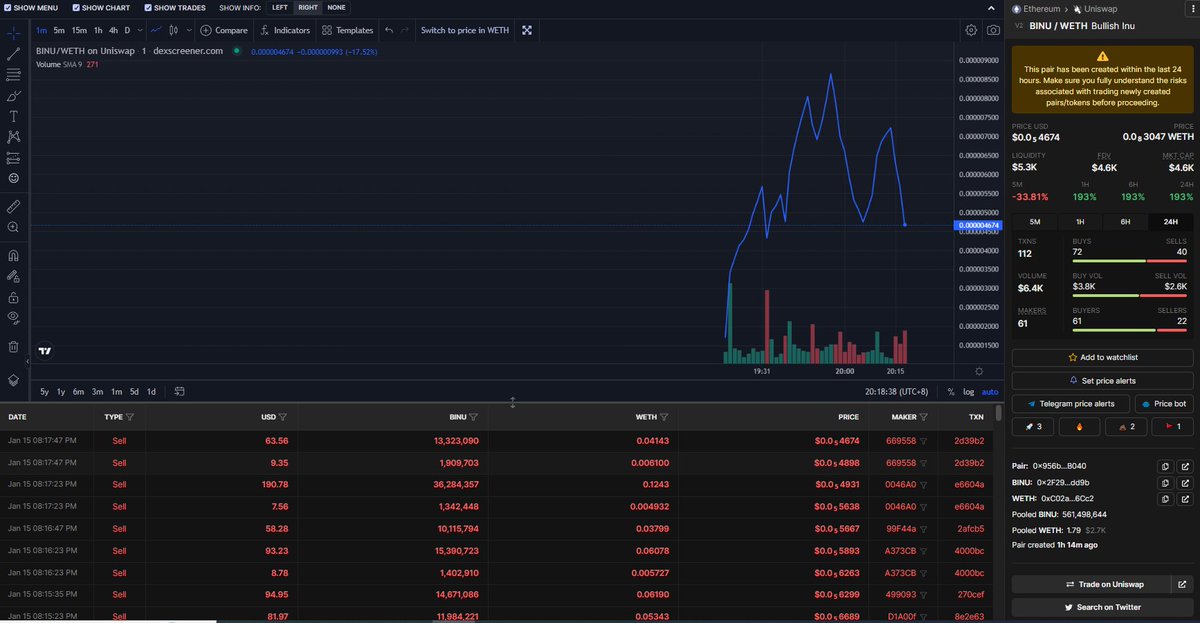
Task: Select the text annotation tool
Action: [14, 116]
